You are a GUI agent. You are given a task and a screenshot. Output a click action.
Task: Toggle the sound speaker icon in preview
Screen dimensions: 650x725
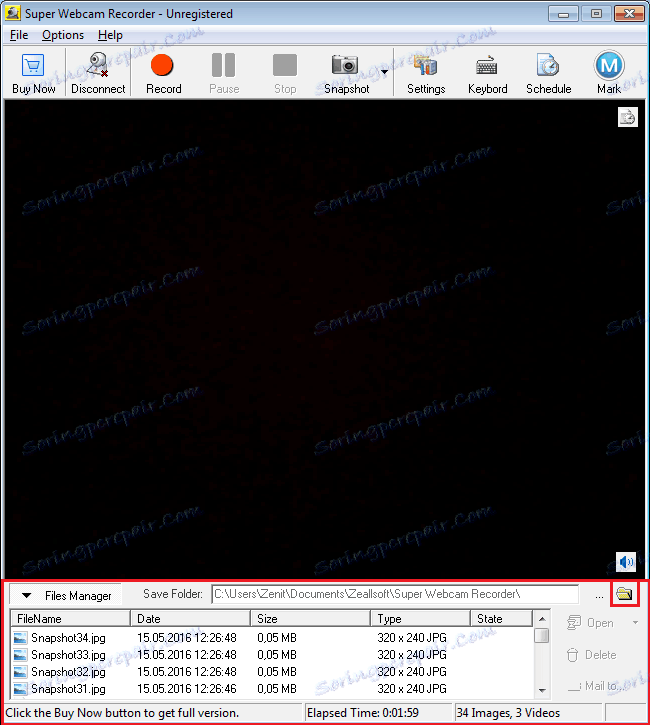coord(626,562)
